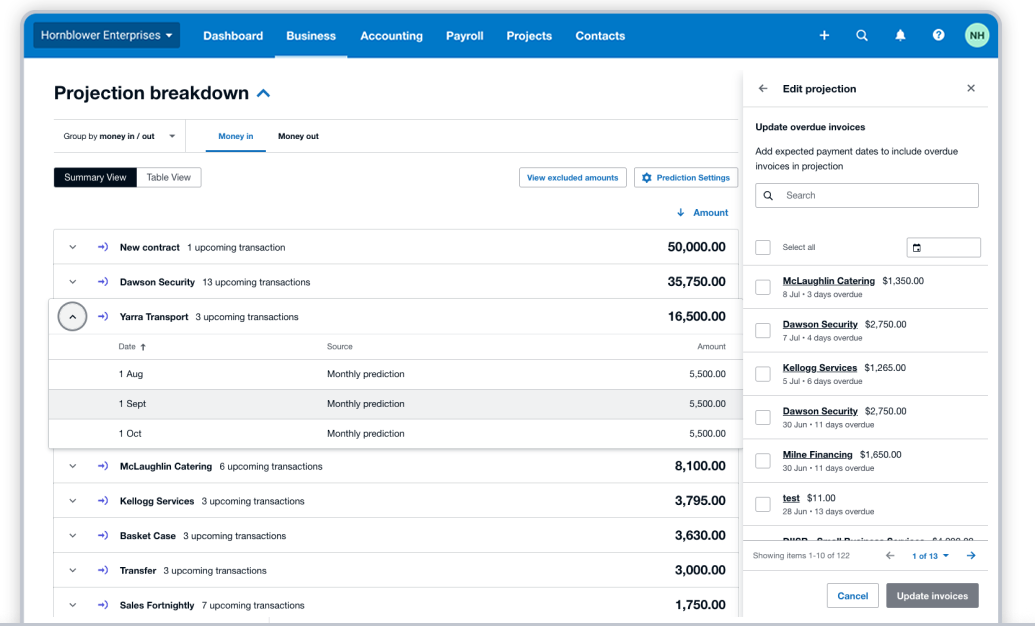The width and height of the screenshot is (1035, 626).
Task: Collapse the Yarra Transport row
Action: (73, 317)
